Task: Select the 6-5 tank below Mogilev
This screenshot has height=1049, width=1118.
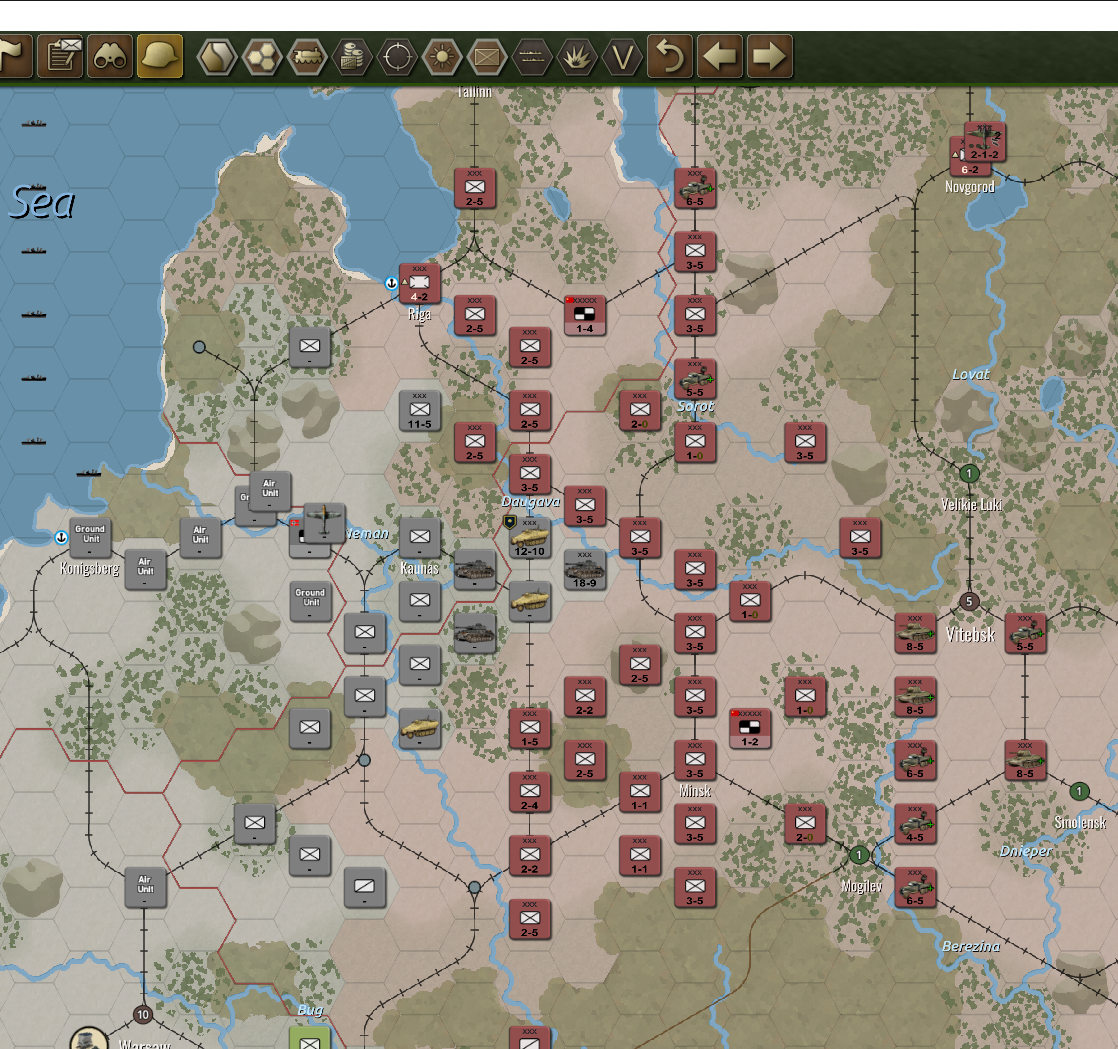Action: (915, 887)
